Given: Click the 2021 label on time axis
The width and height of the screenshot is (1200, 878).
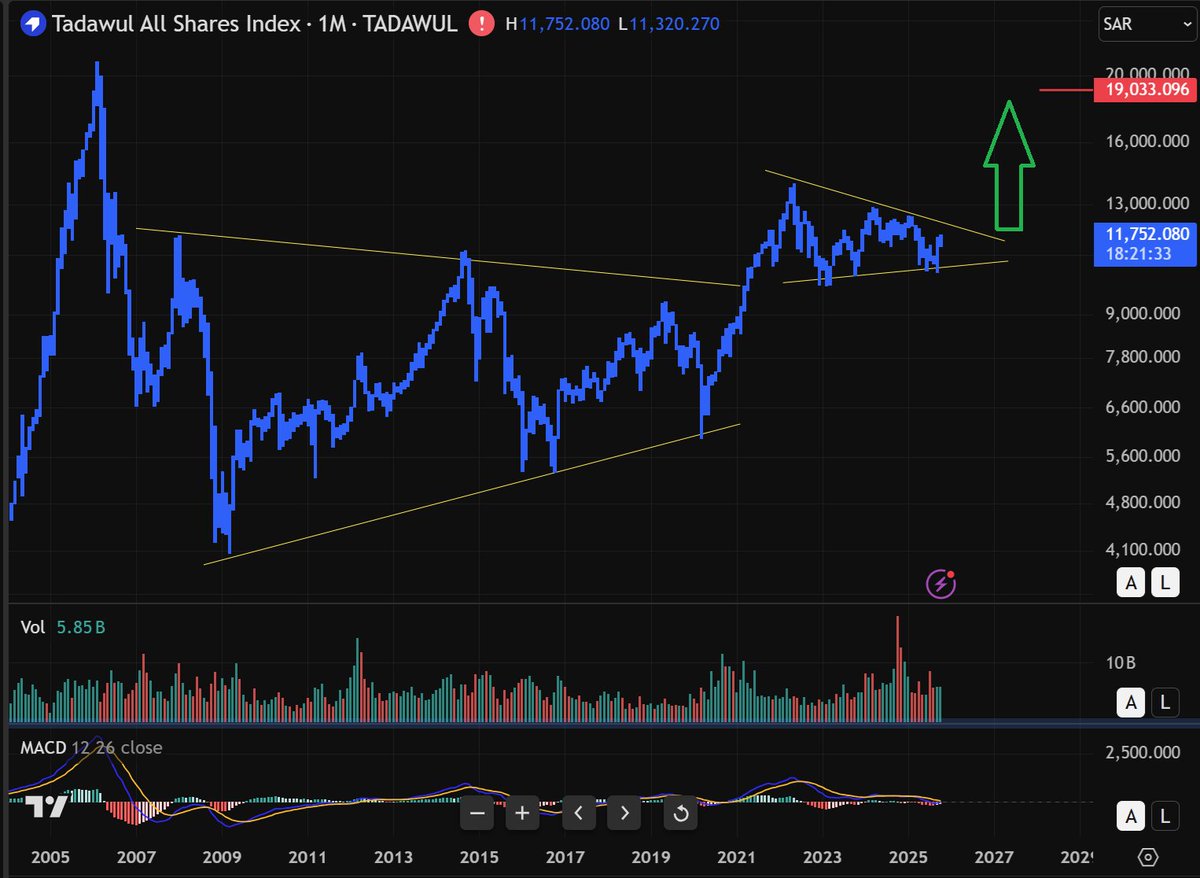Looking at the screenshot, I should click(737, 857).
